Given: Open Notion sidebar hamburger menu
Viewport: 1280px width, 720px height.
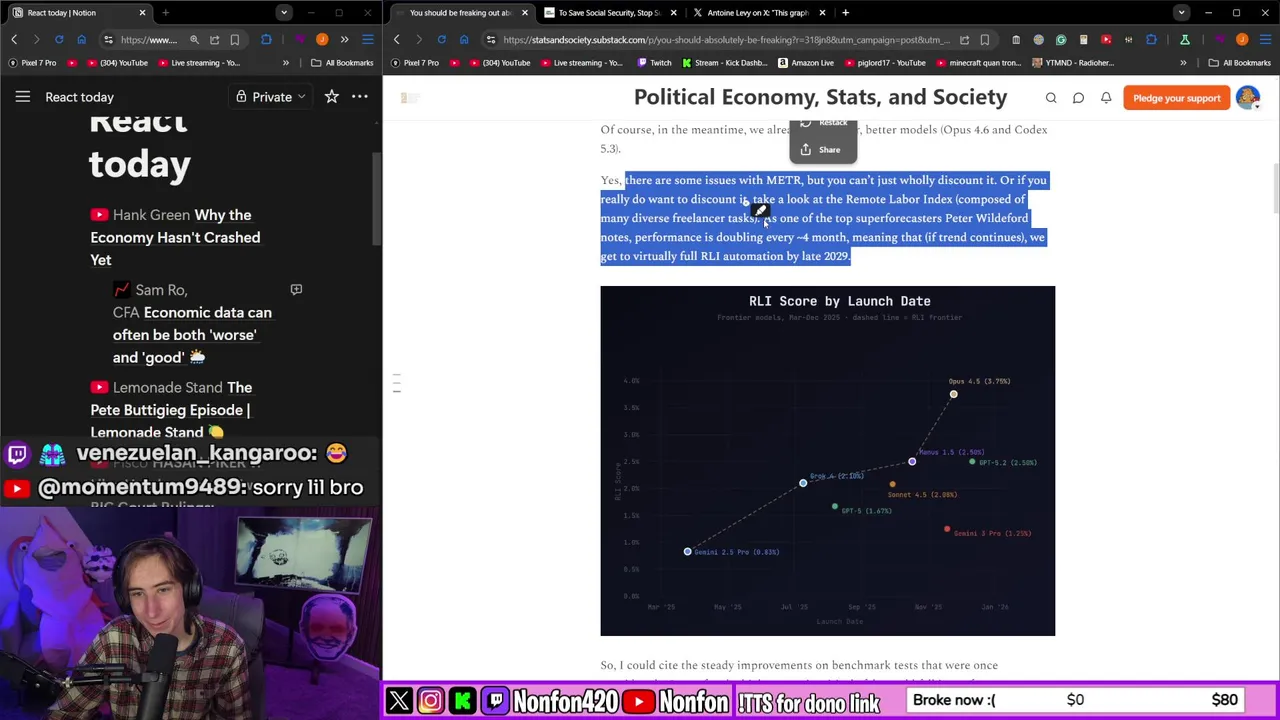Looking at the screenshot, I should (23, 97).
